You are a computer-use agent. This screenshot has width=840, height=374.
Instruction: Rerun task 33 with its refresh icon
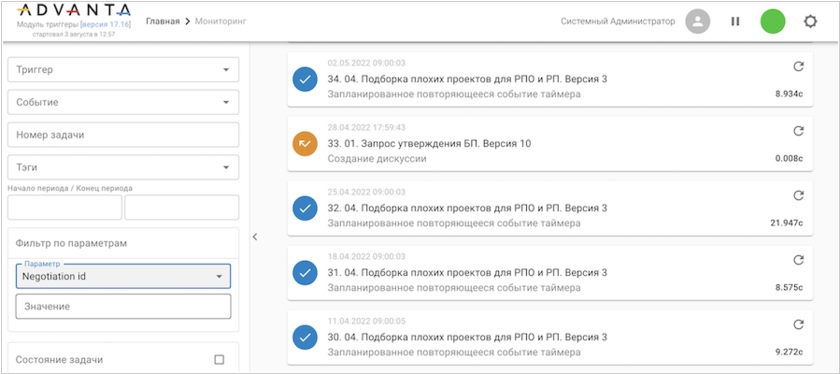pos(798,131)
